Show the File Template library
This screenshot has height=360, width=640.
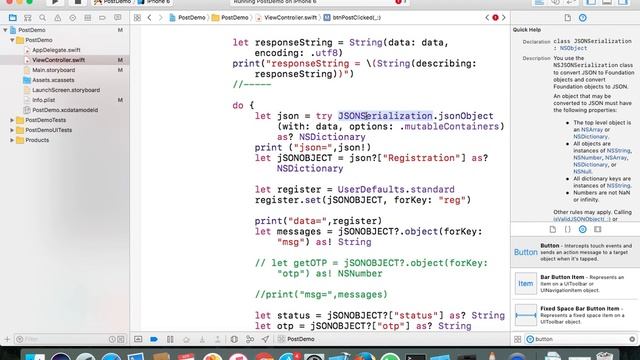pyautogui.click(x=553, y=229)
